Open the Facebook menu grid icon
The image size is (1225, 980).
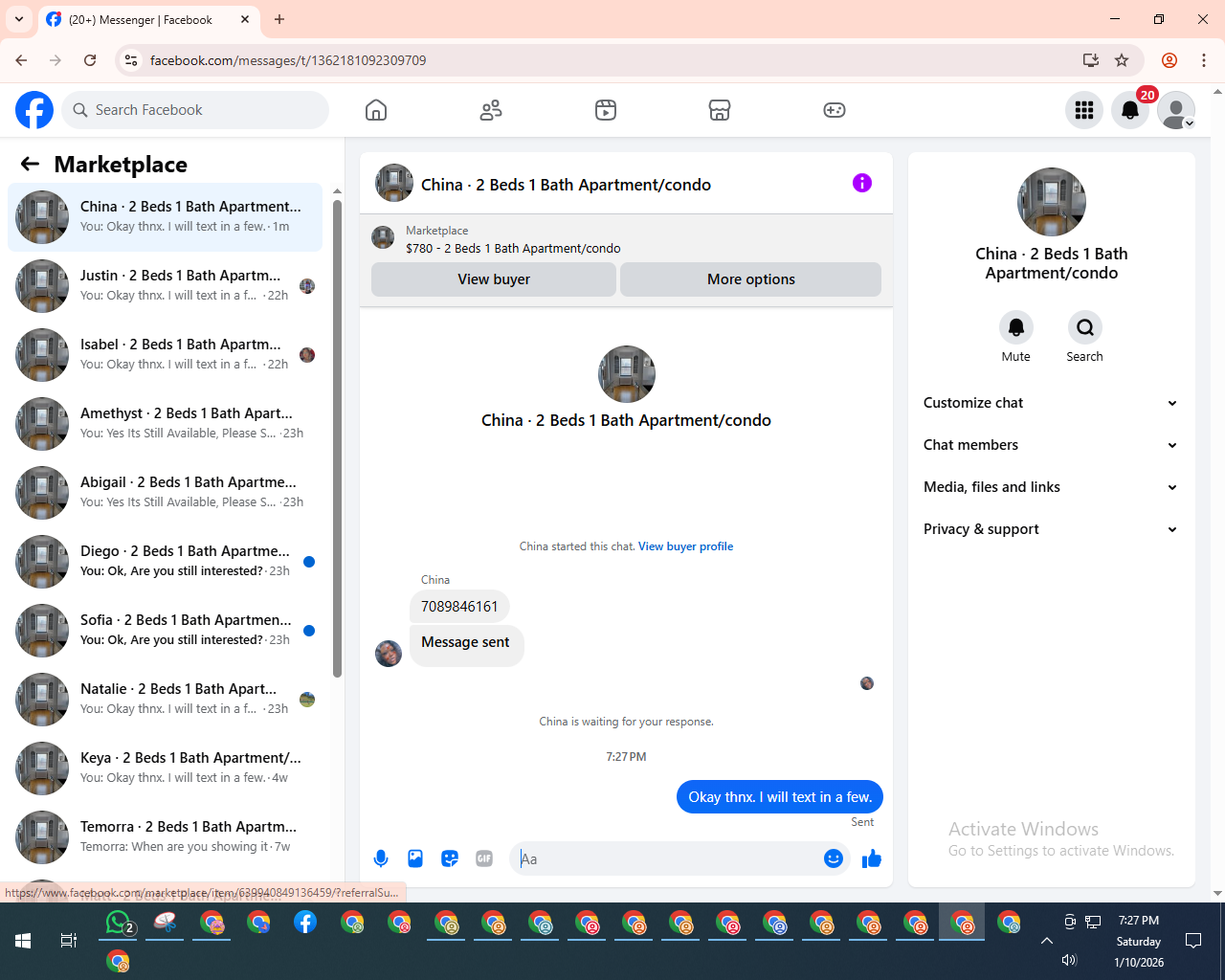(x=1084, y=110)
